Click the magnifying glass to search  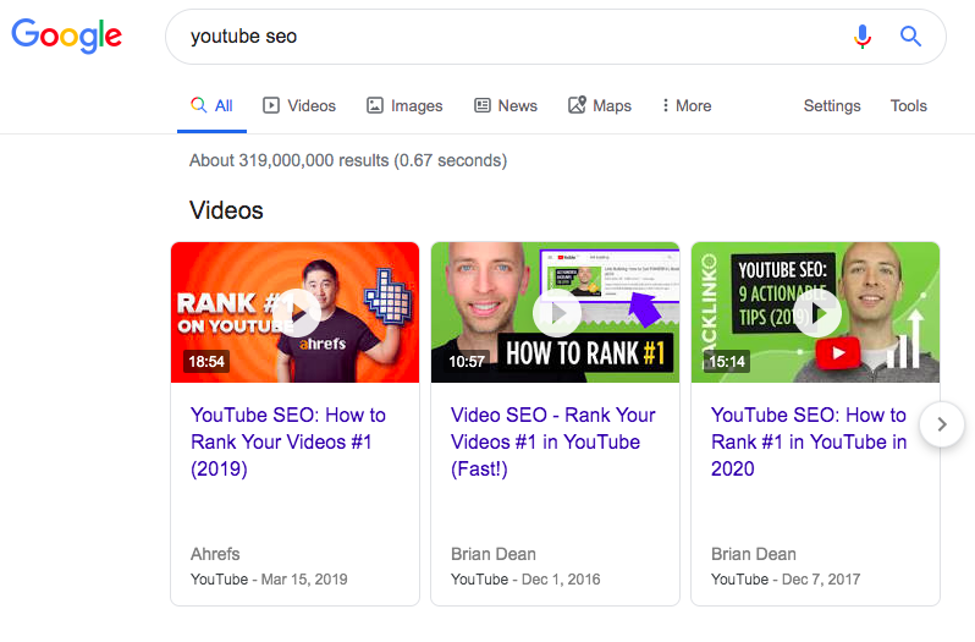tap(910, 36)
